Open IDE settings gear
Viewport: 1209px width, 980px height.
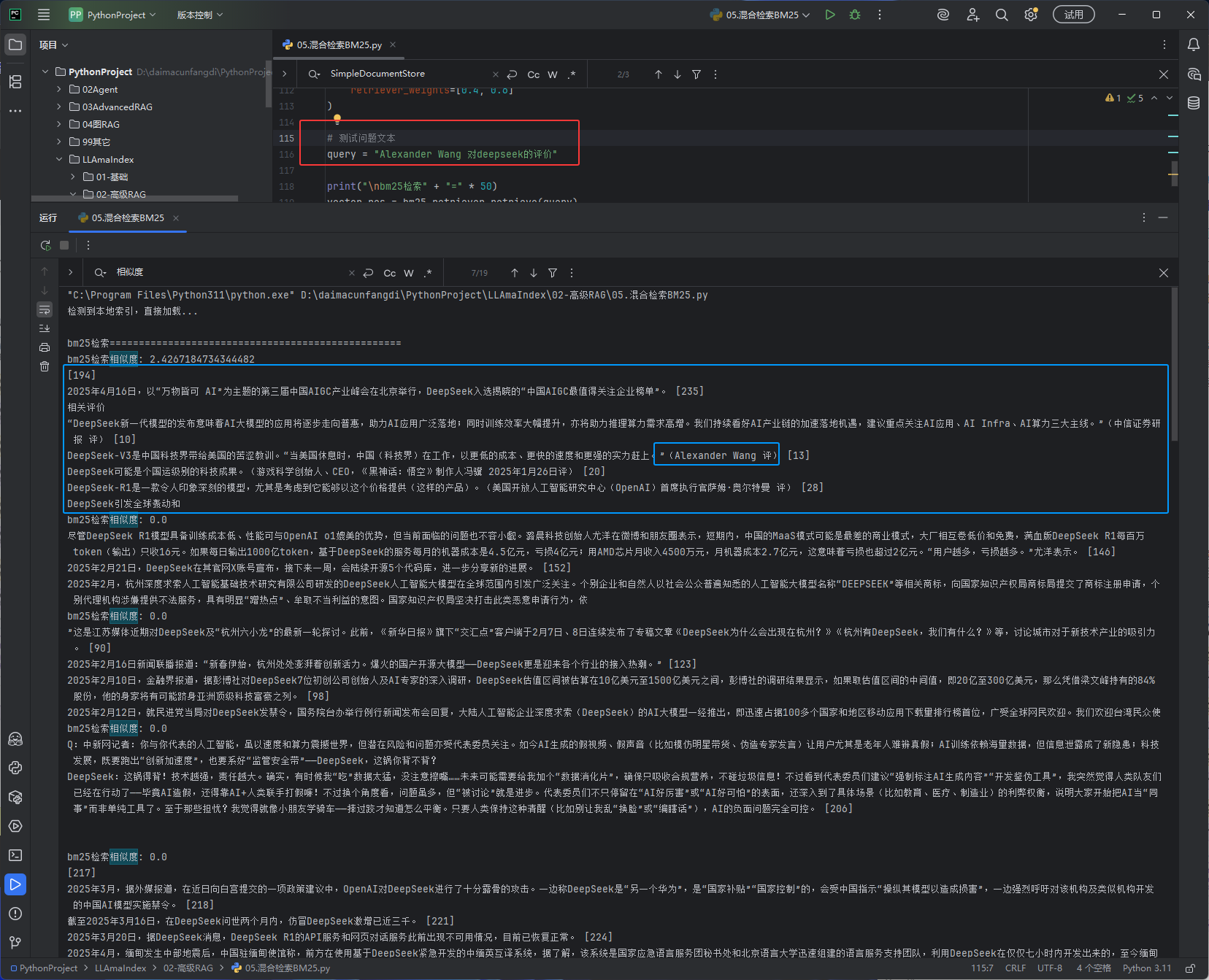(x=1031, y=15)
